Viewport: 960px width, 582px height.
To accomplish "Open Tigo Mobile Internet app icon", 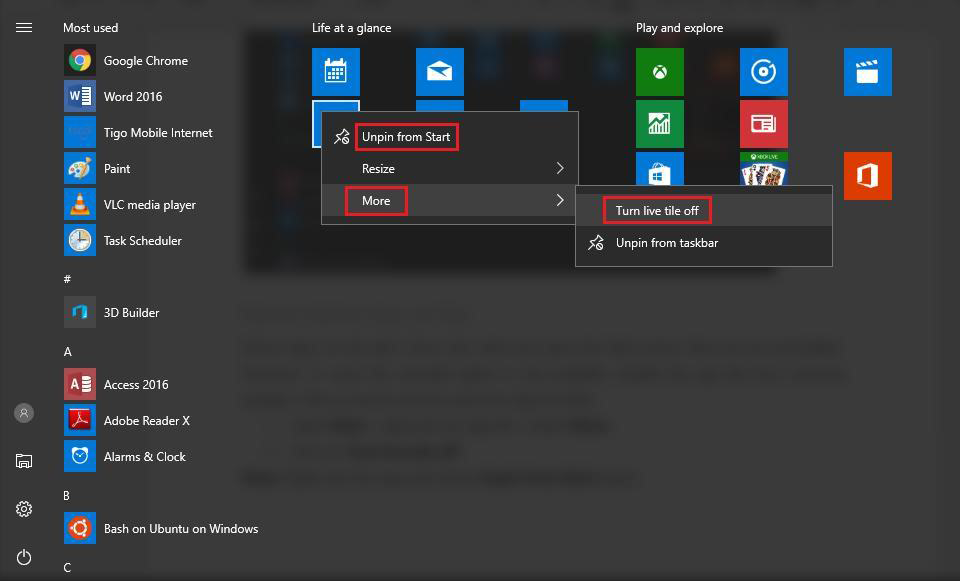I will click(x=80, y=132).
